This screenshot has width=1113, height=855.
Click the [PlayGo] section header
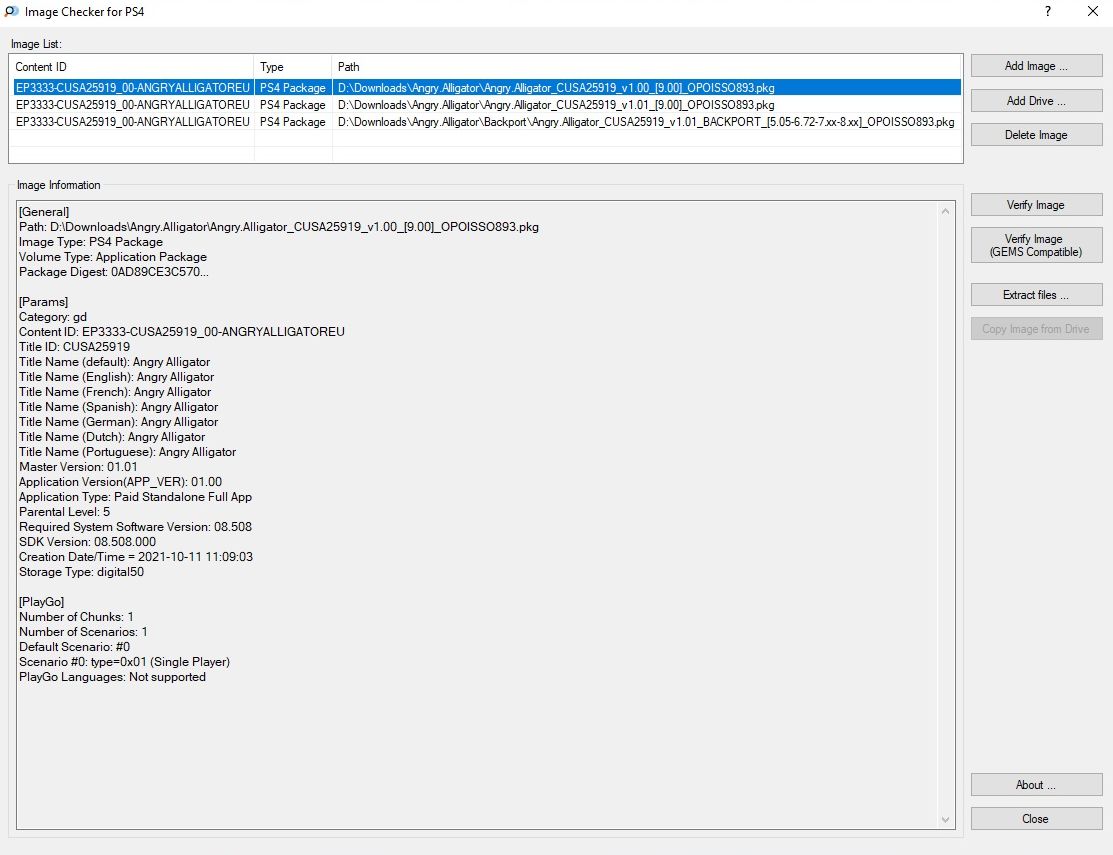tap(41, 602)
